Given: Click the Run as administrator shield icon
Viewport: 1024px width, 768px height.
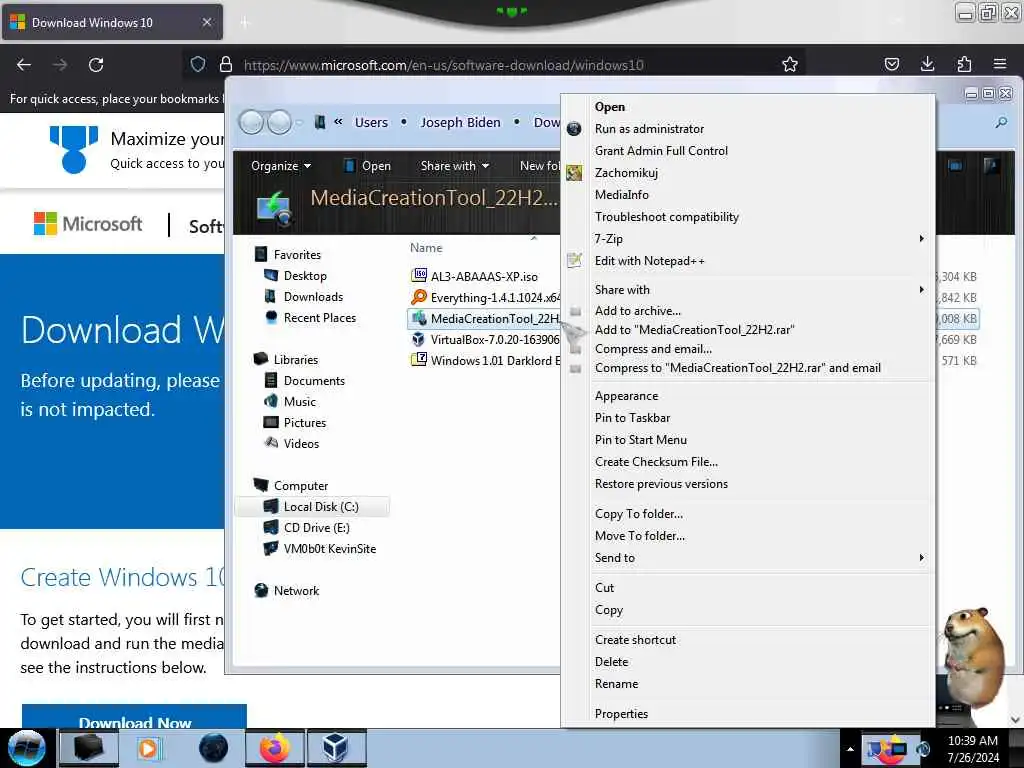Looking at the screenshot, I should coord(574,129).
